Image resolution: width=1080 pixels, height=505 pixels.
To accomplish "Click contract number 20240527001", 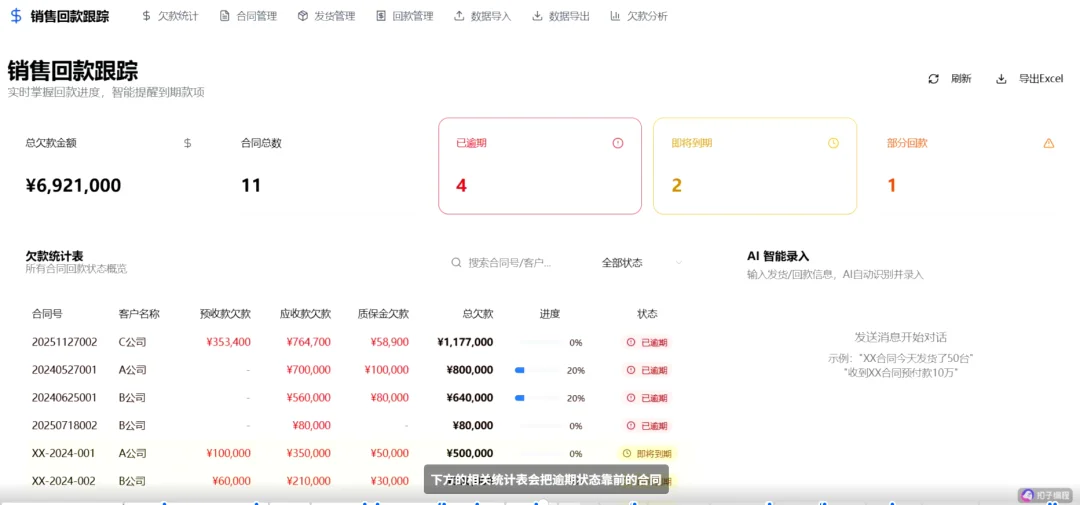I will tap(65, 369).
